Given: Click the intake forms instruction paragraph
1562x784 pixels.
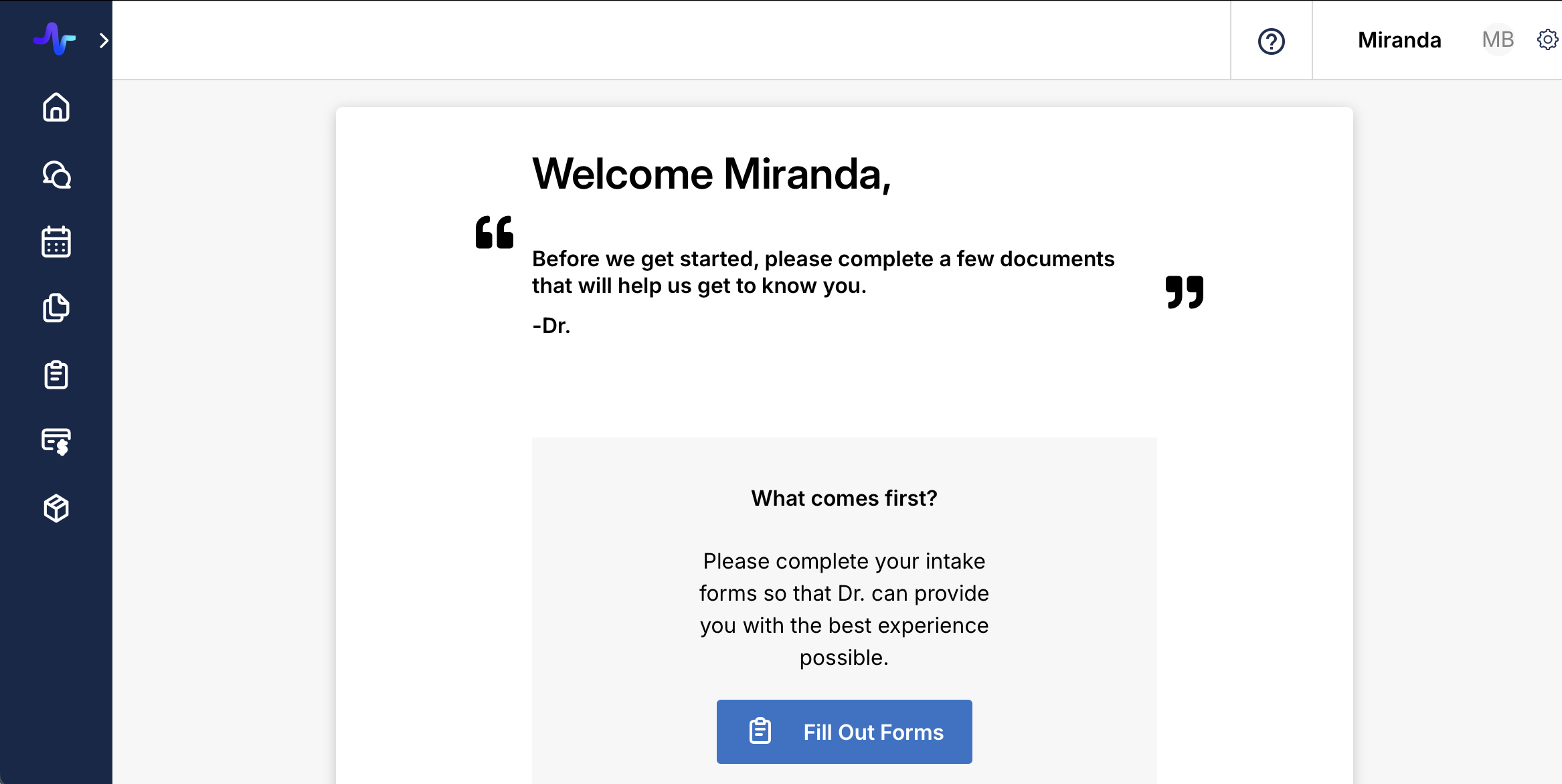Looking at the screenshot, I should (844, 609).
